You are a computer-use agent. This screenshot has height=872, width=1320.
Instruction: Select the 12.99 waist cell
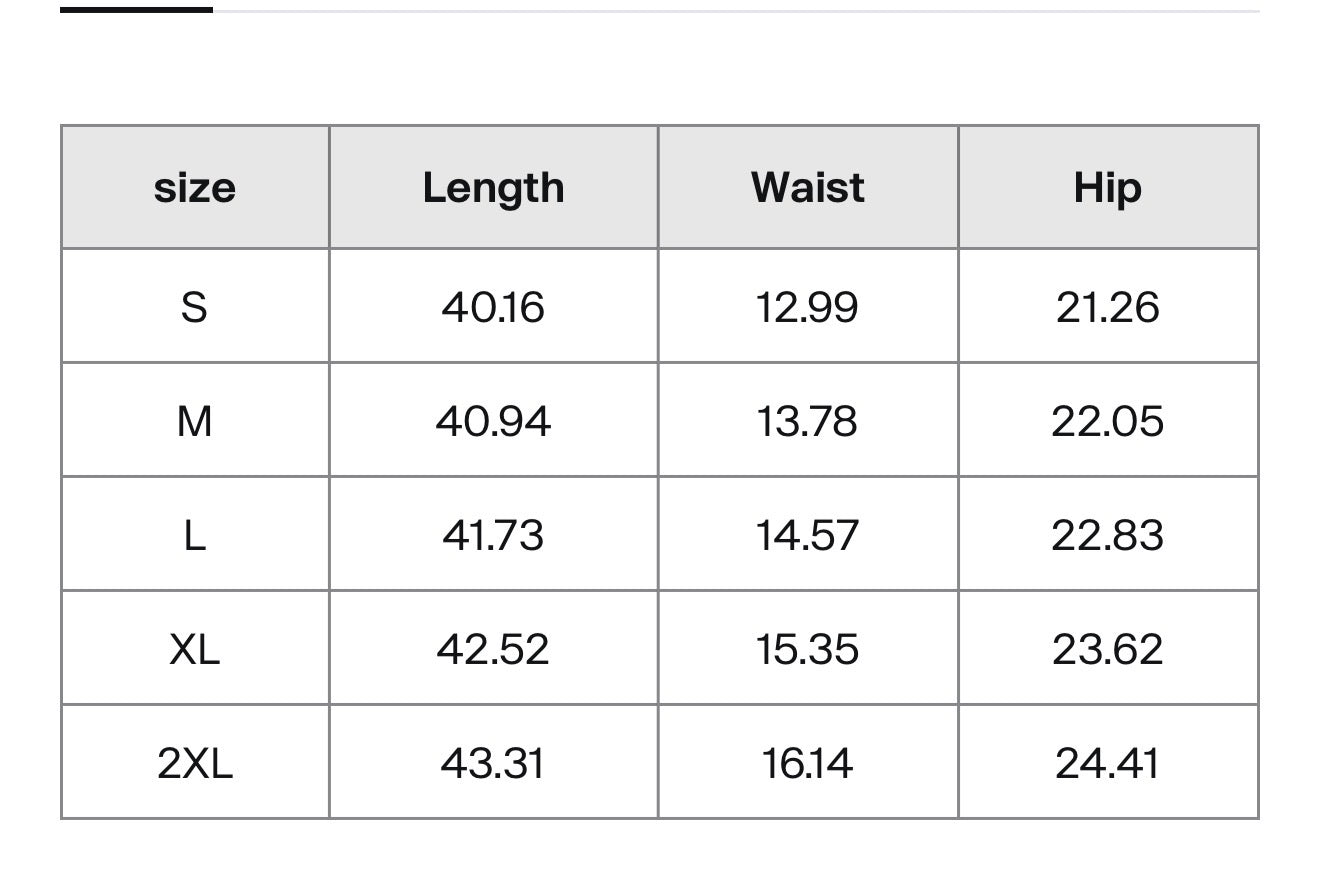click(808, 306)
